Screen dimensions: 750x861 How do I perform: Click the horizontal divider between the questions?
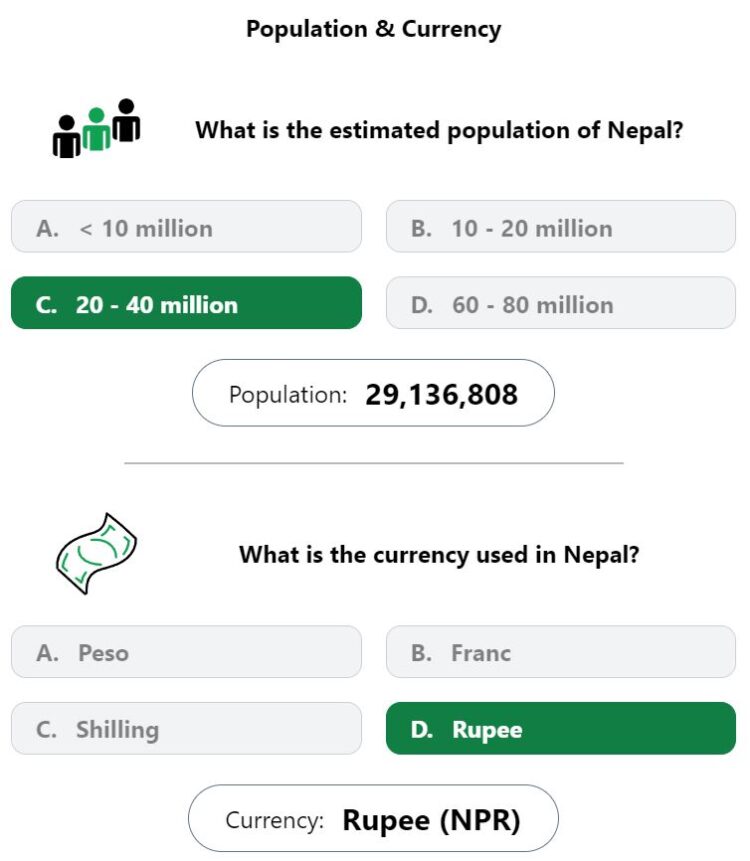pyautogui.click(x=374, y=463)
